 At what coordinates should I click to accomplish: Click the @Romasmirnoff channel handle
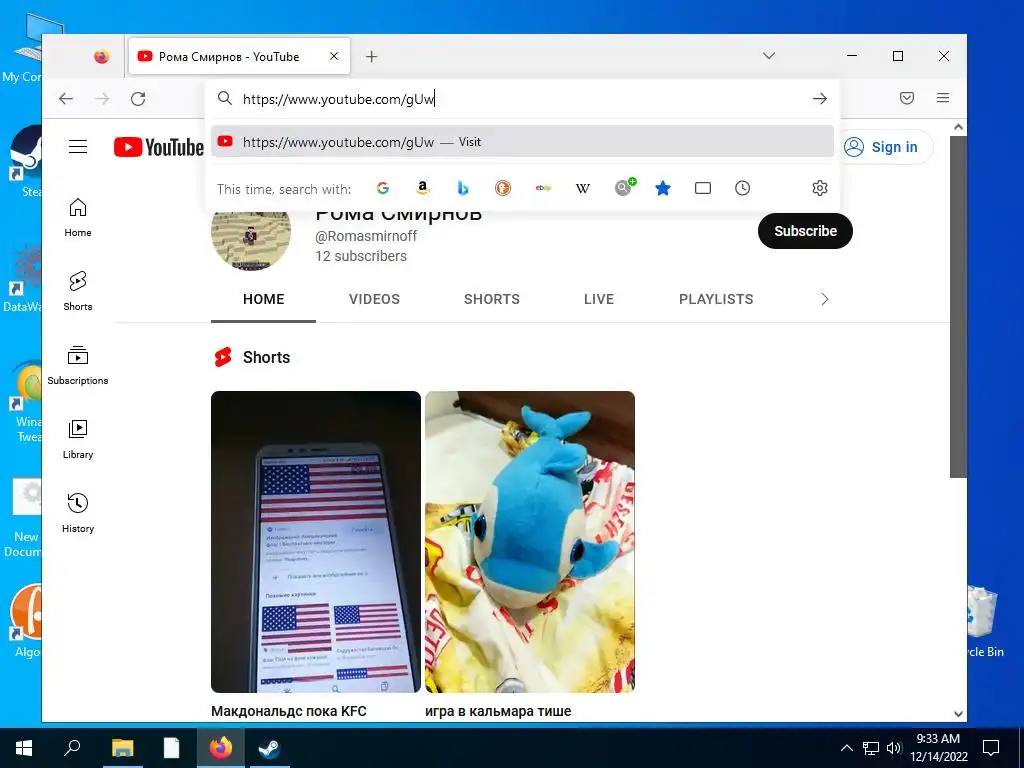coord(366,236)
